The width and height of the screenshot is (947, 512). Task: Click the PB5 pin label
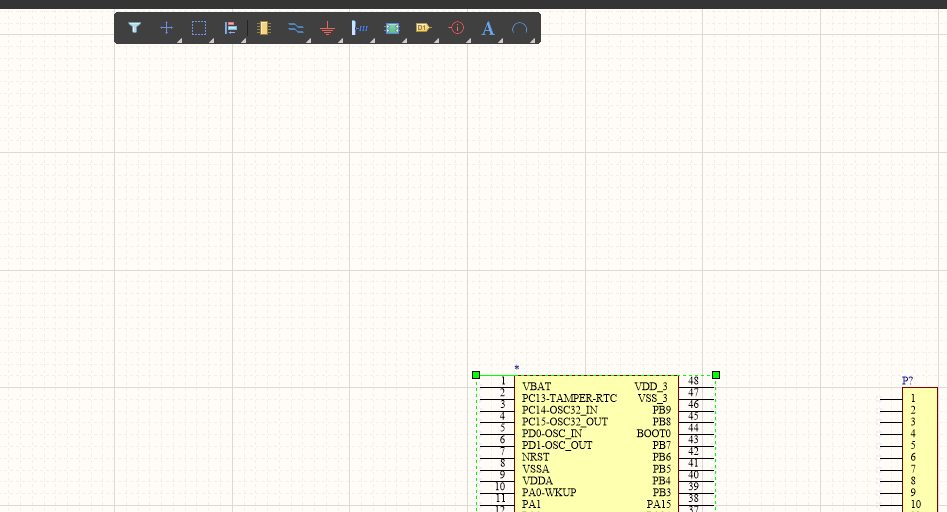coord(661,469)
